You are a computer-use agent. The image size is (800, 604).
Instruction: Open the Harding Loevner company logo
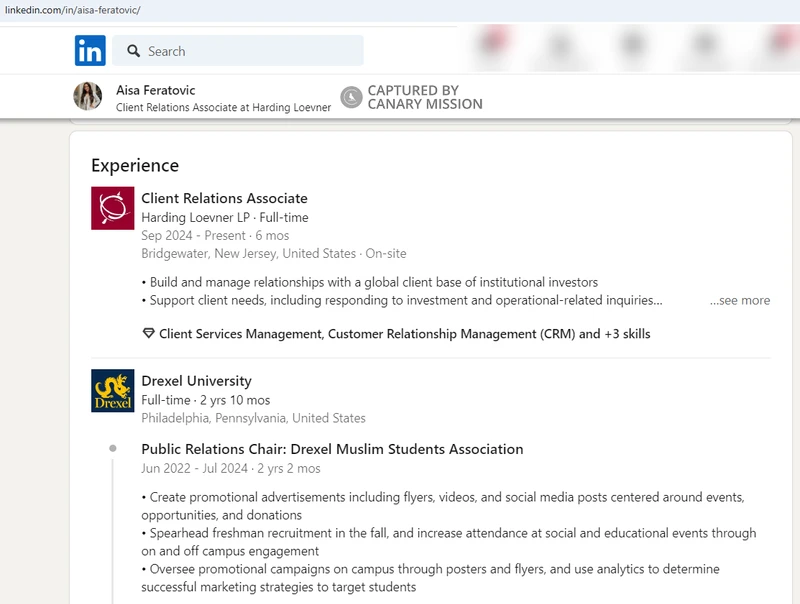coord(113,208)
